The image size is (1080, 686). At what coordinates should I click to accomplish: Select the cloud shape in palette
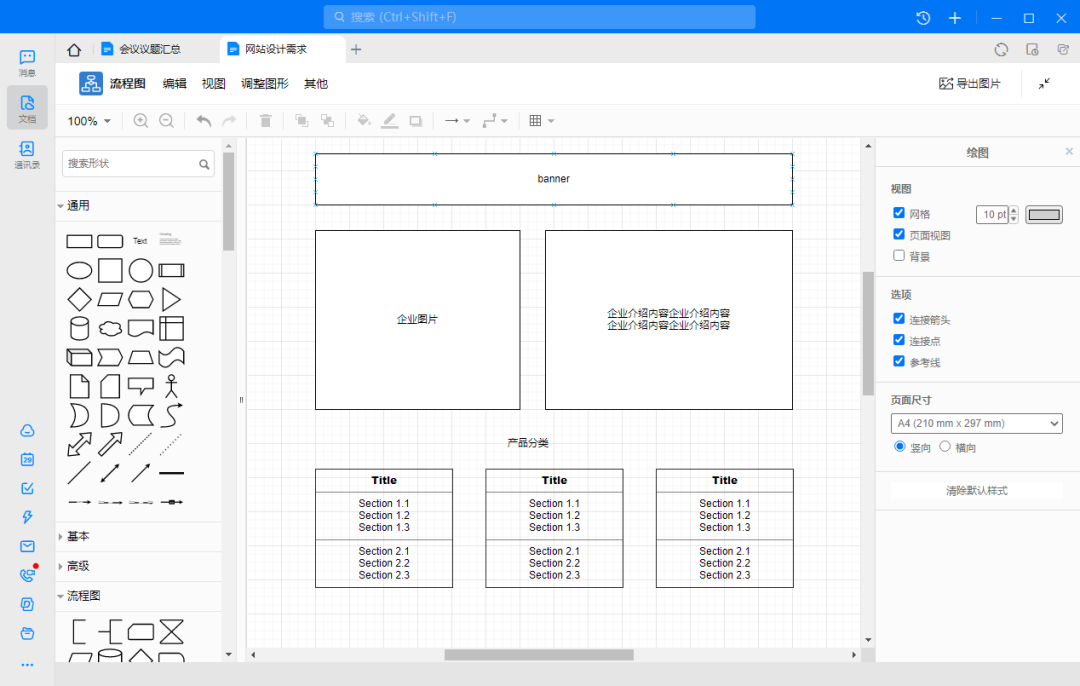click(110, 329)
